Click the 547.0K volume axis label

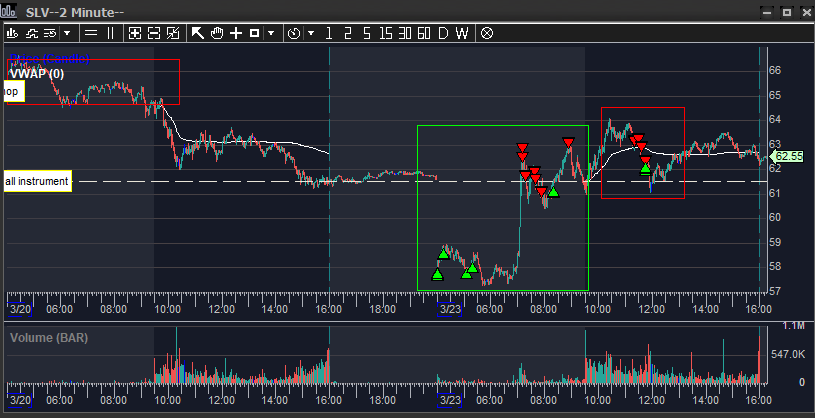[x=788, y=355]
